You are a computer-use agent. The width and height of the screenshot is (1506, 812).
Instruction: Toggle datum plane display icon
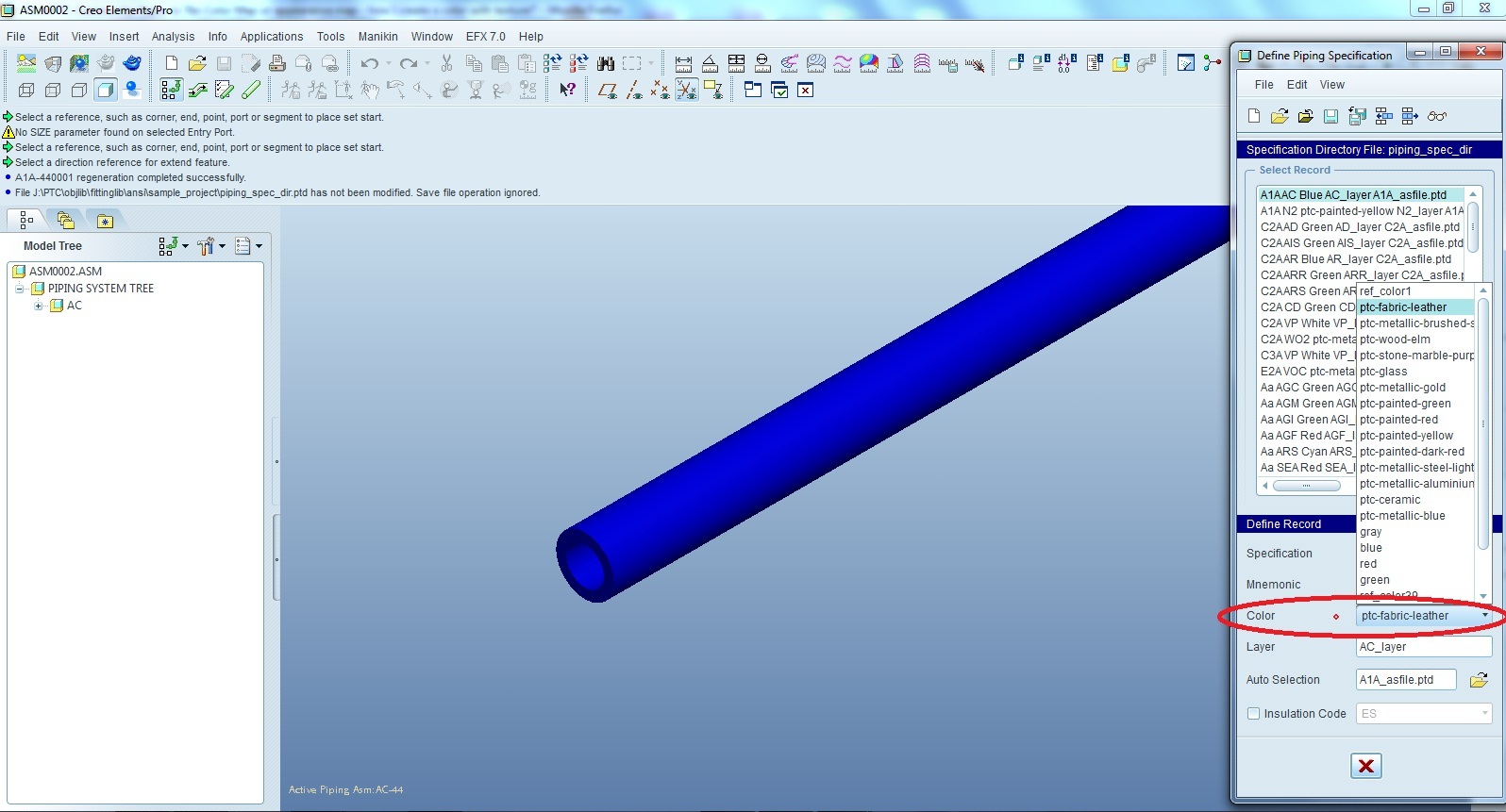608,91
